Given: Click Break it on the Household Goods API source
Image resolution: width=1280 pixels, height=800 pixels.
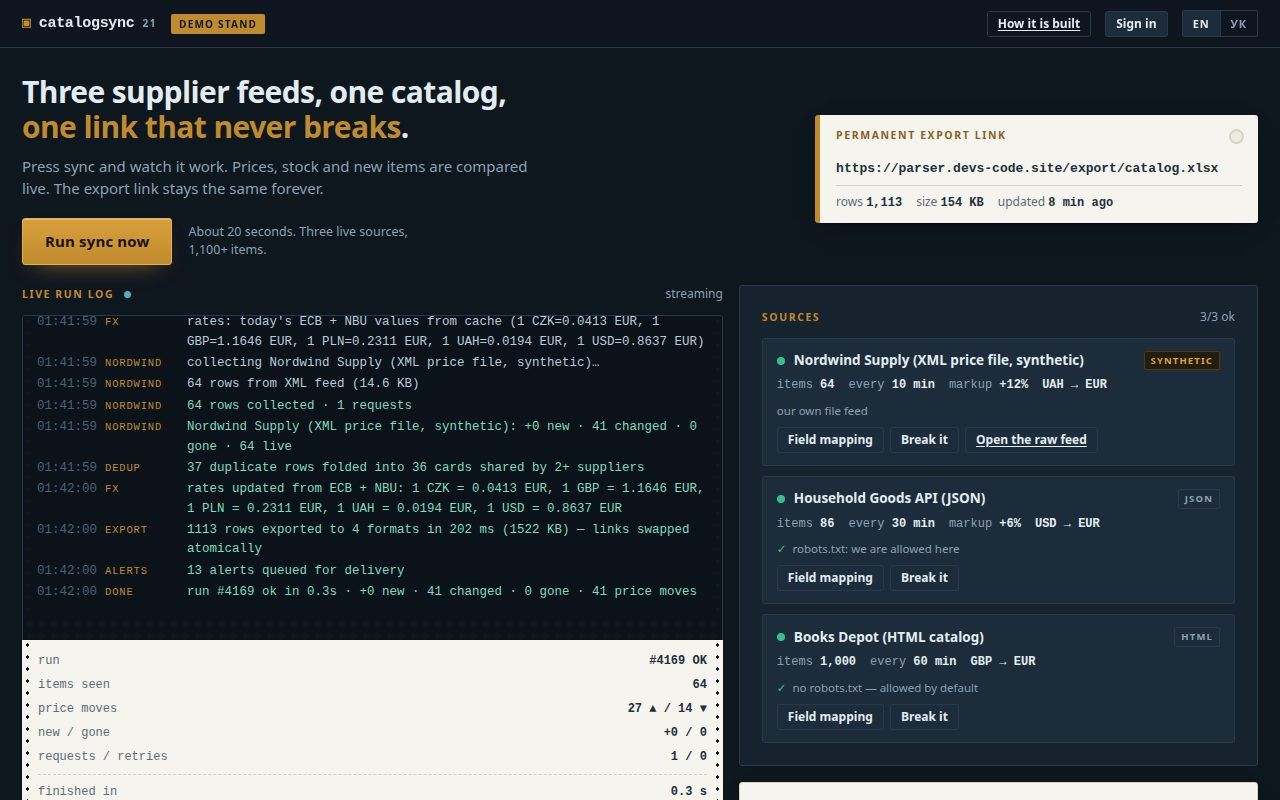Looking at the screenshot, I should [924, 578].
